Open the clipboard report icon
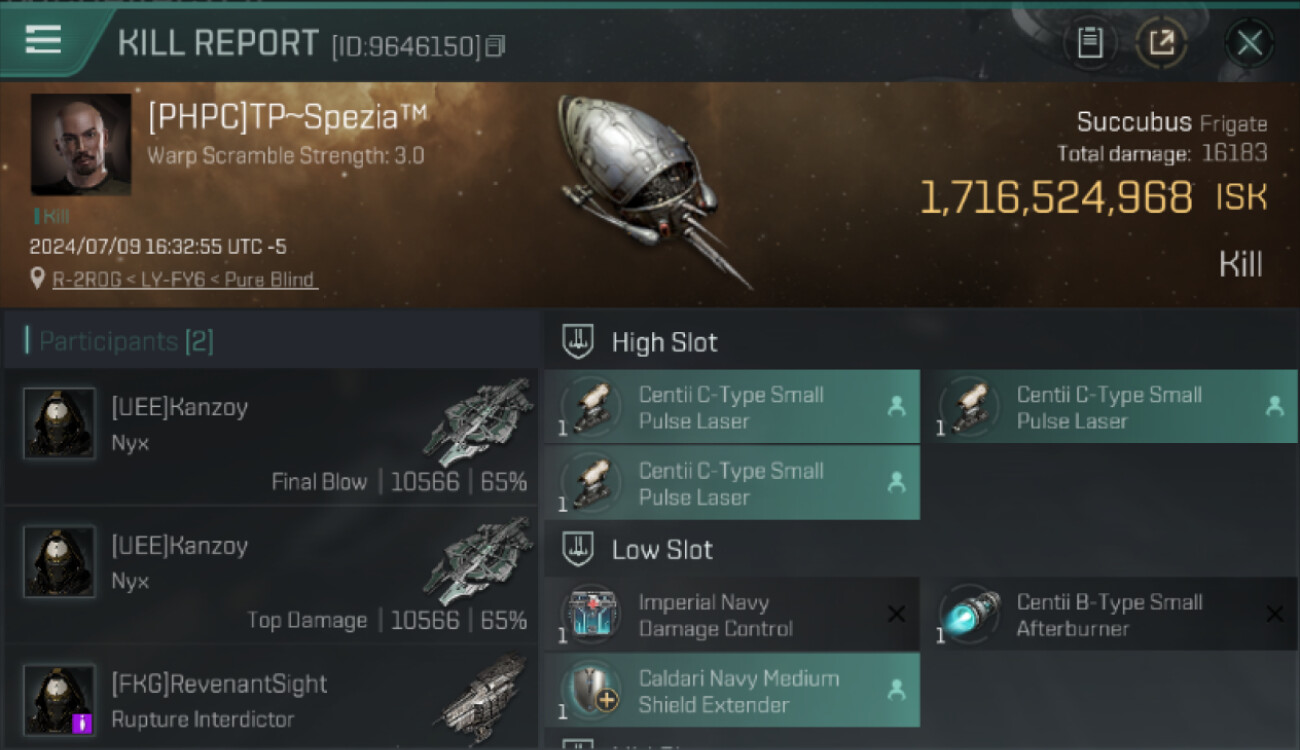 tap(1090, 43)
